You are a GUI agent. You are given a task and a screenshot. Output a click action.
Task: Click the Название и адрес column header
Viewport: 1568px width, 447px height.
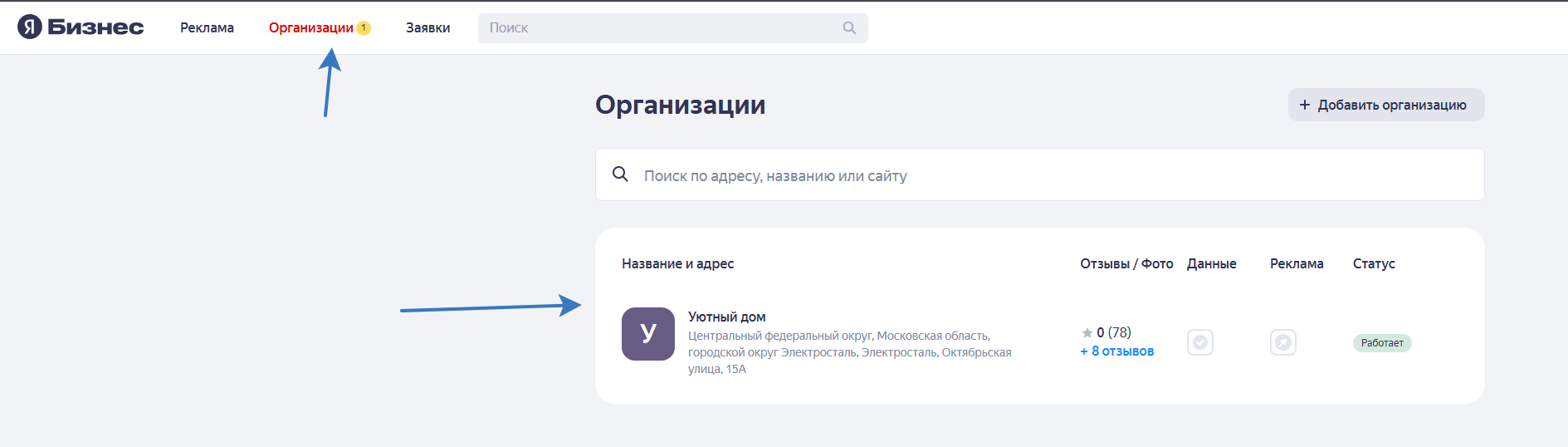677,263
